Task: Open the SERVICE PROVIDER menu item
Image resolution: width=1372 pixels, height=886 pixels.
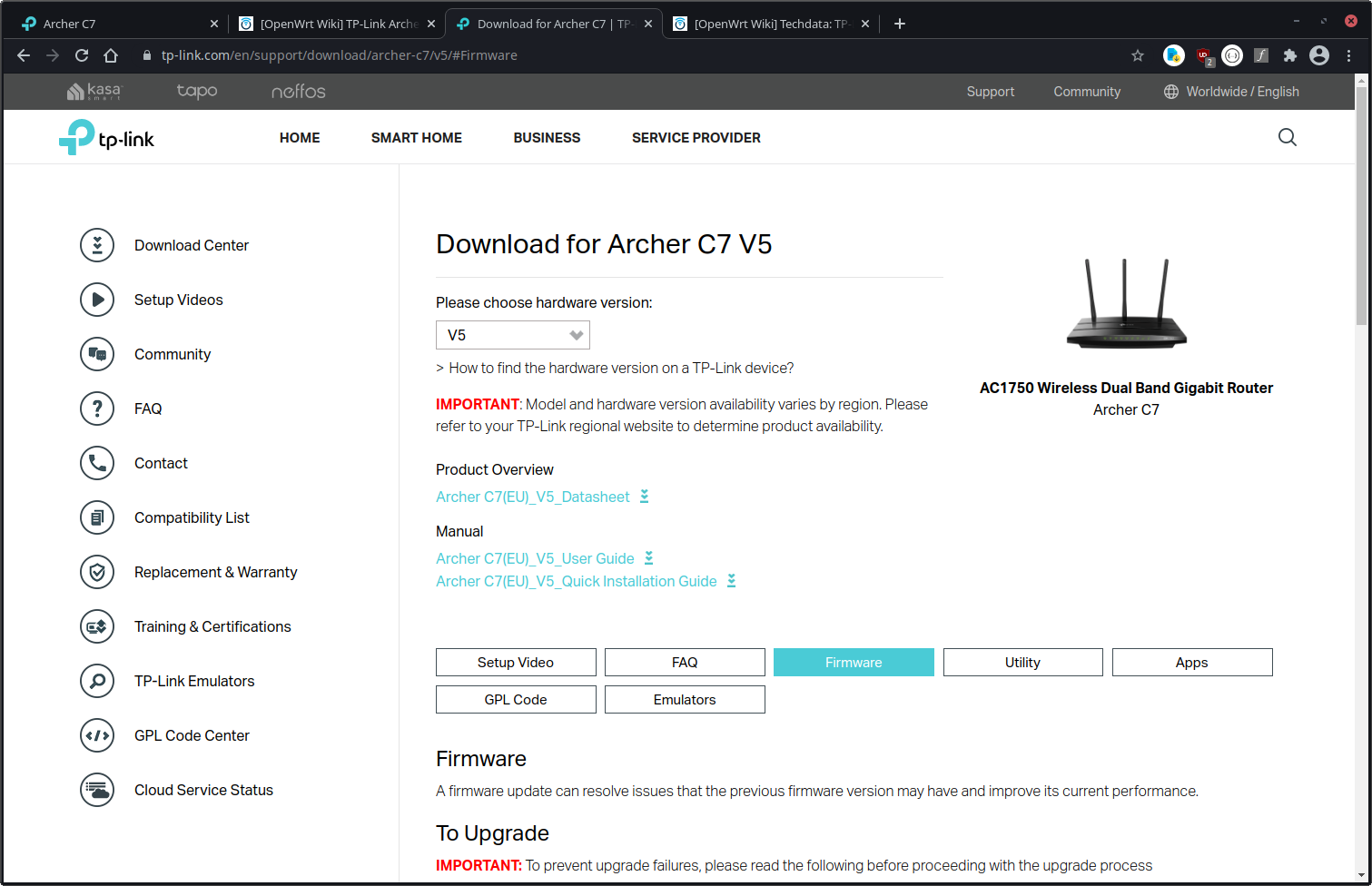Action: pyautogui.click(x=696, y=138)
